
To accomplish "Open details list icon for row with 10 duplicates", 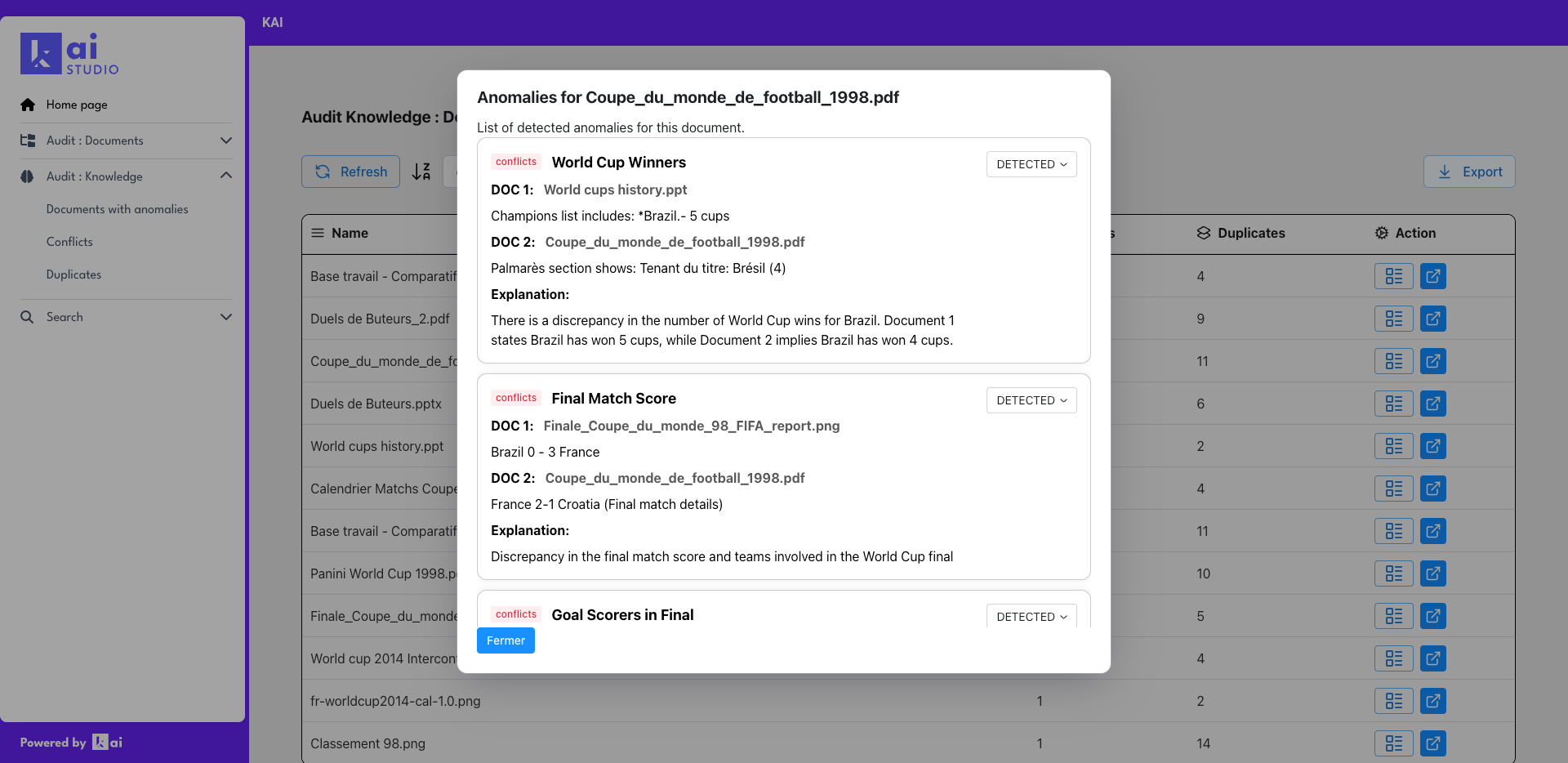I will [1394, 573].
